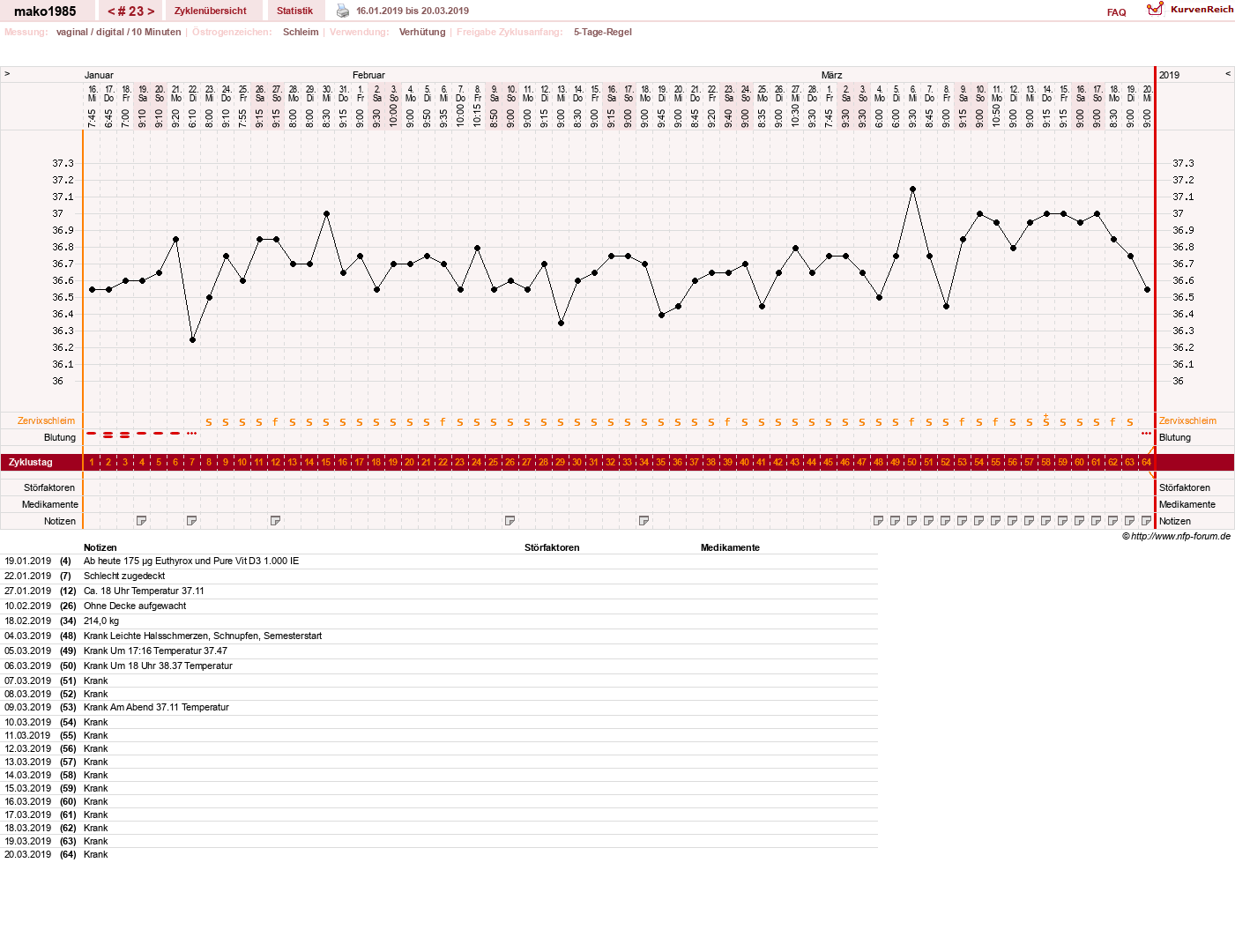Screen dimensions: 1235x952
Task: Expand chart with top-left '>' arrow
Action: pyautogui.click(x=7, y=74)
